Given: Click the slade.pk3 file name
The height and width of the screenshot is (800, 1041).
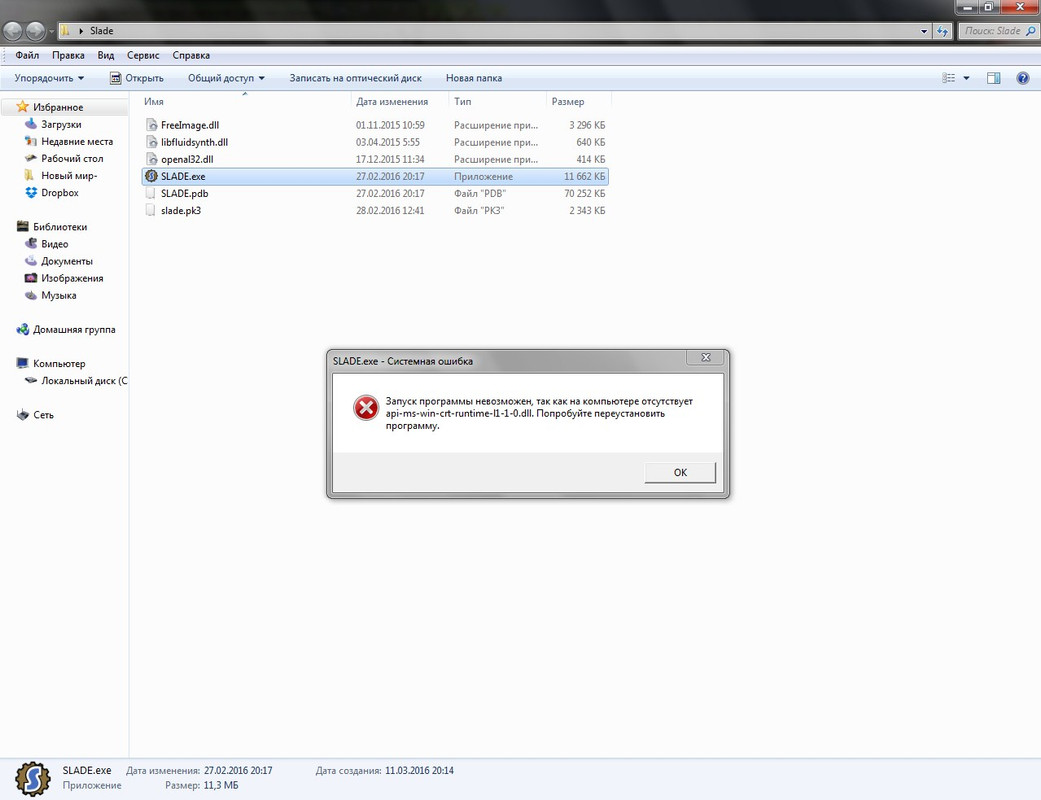Looking at the screenshot, I should point(181,210).
